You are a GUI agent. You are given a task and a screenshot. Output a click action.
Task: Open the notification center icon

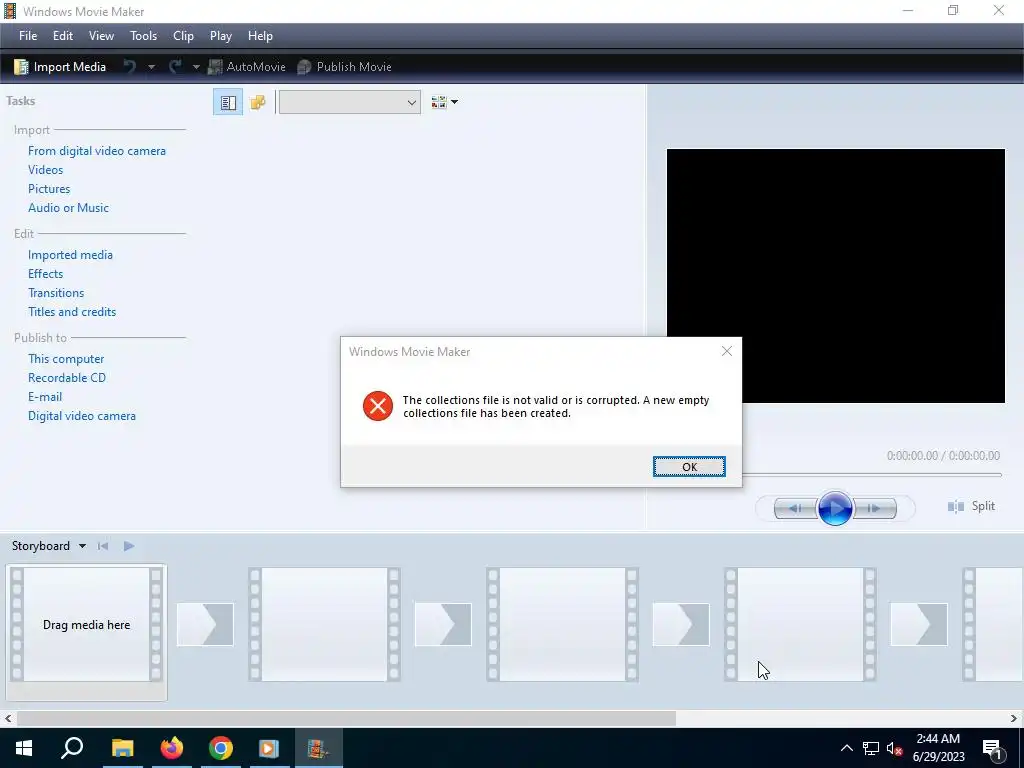pyautogui.click(x=993, y=748)
